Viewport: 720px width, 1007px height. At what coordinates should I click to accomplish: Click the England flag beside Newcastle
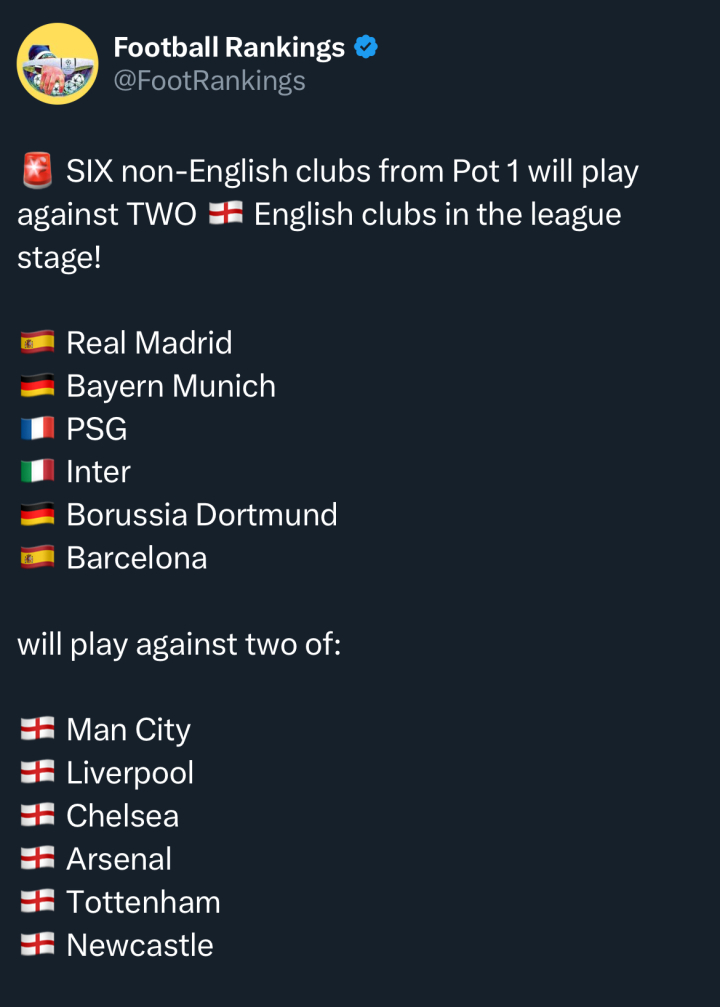[x=37, y=945]
